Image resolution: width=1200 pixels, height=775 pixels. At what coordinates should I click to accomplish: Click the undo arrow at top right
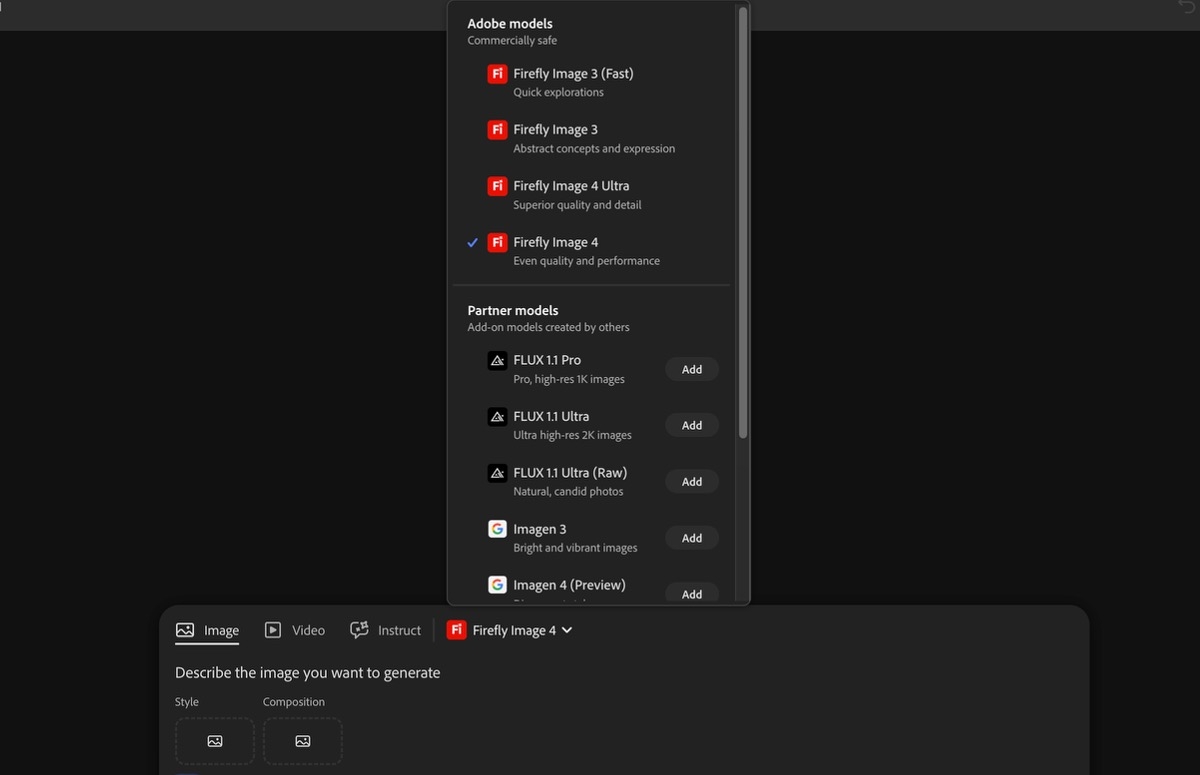coord(1187,6)
